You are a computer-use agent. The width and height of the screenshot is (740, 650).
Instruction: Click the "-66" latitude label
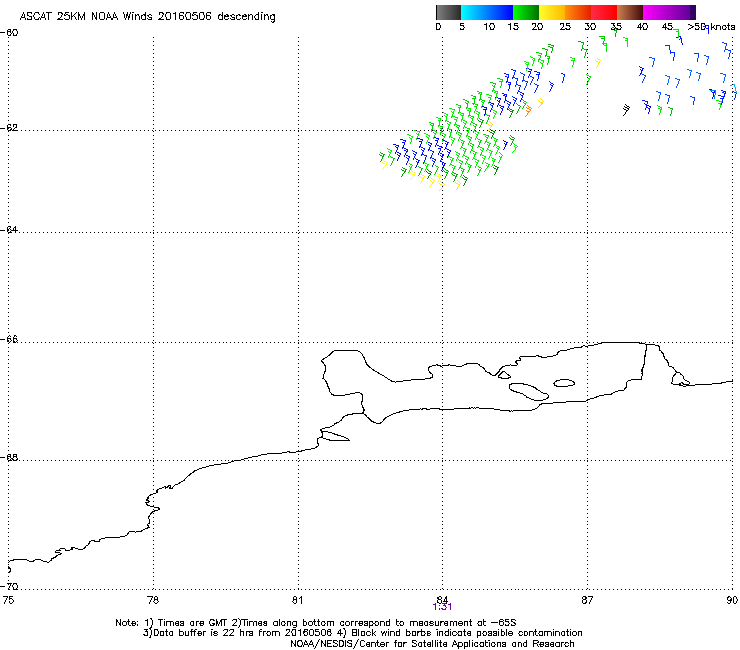[x=9, y=340]
